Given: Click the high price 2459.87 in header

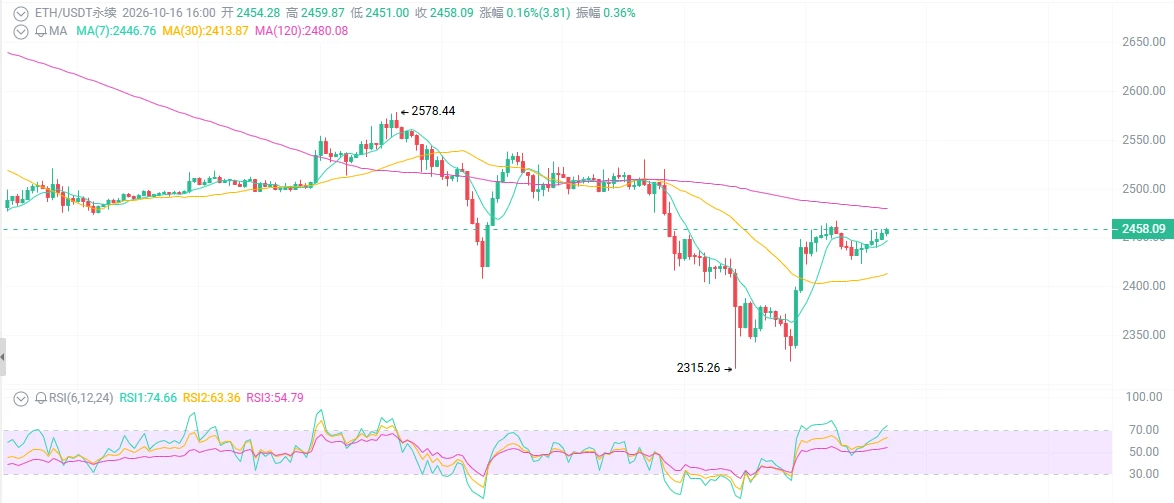Looking at the screenshot, I should click(x=322, y=13).
